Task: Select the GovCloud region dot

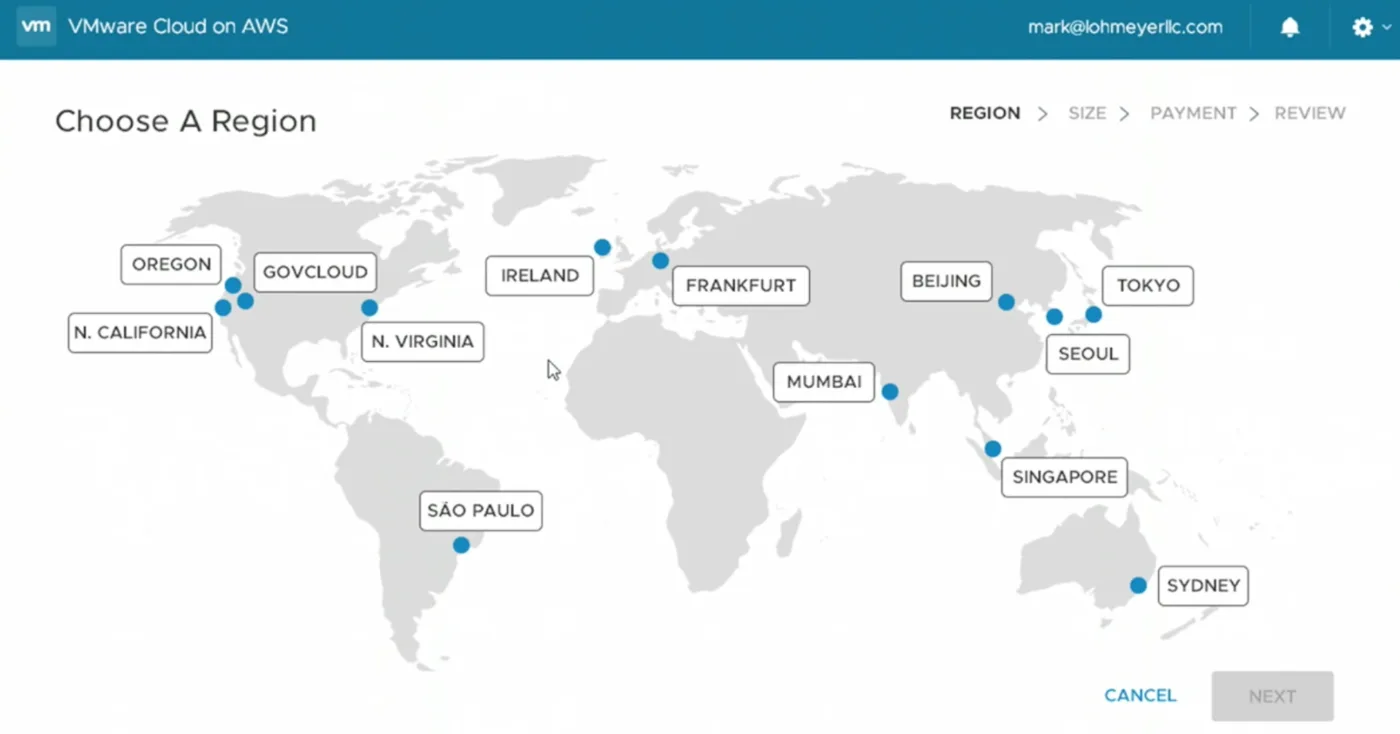Action: point(246,300)
